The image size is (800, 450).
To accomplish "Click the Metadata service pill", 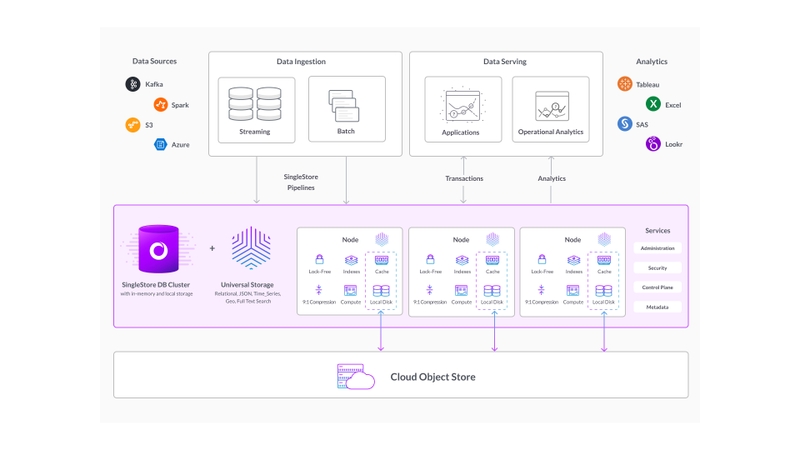I will [658, 307].
